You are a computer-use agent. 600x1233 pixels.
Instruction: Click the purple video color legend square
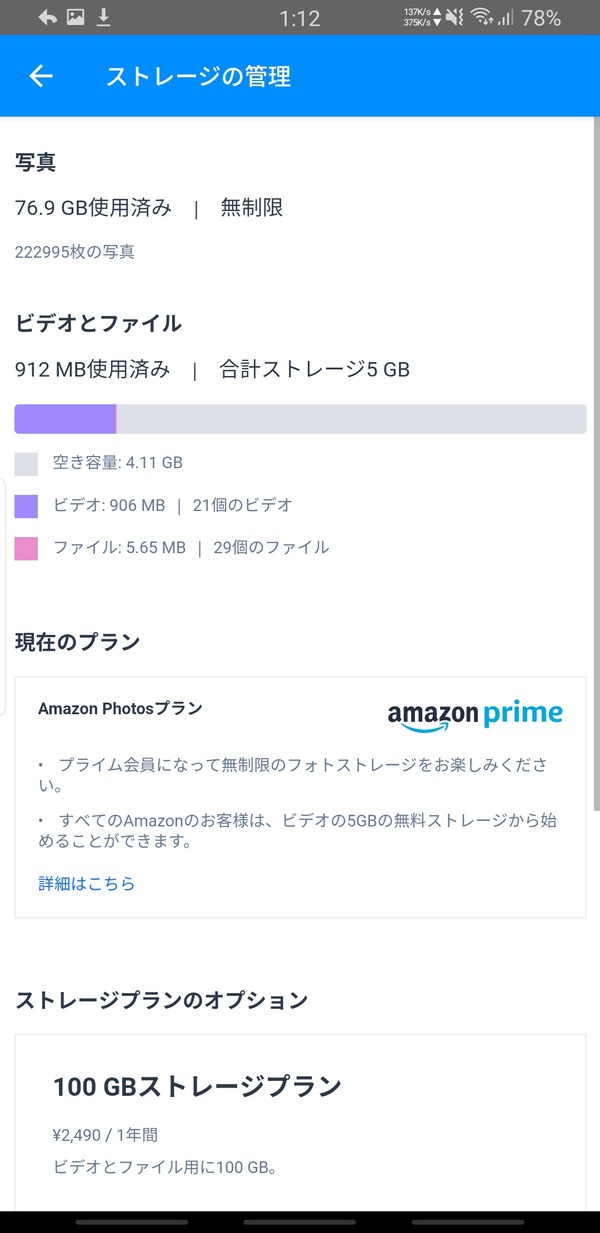click(26, 506)
